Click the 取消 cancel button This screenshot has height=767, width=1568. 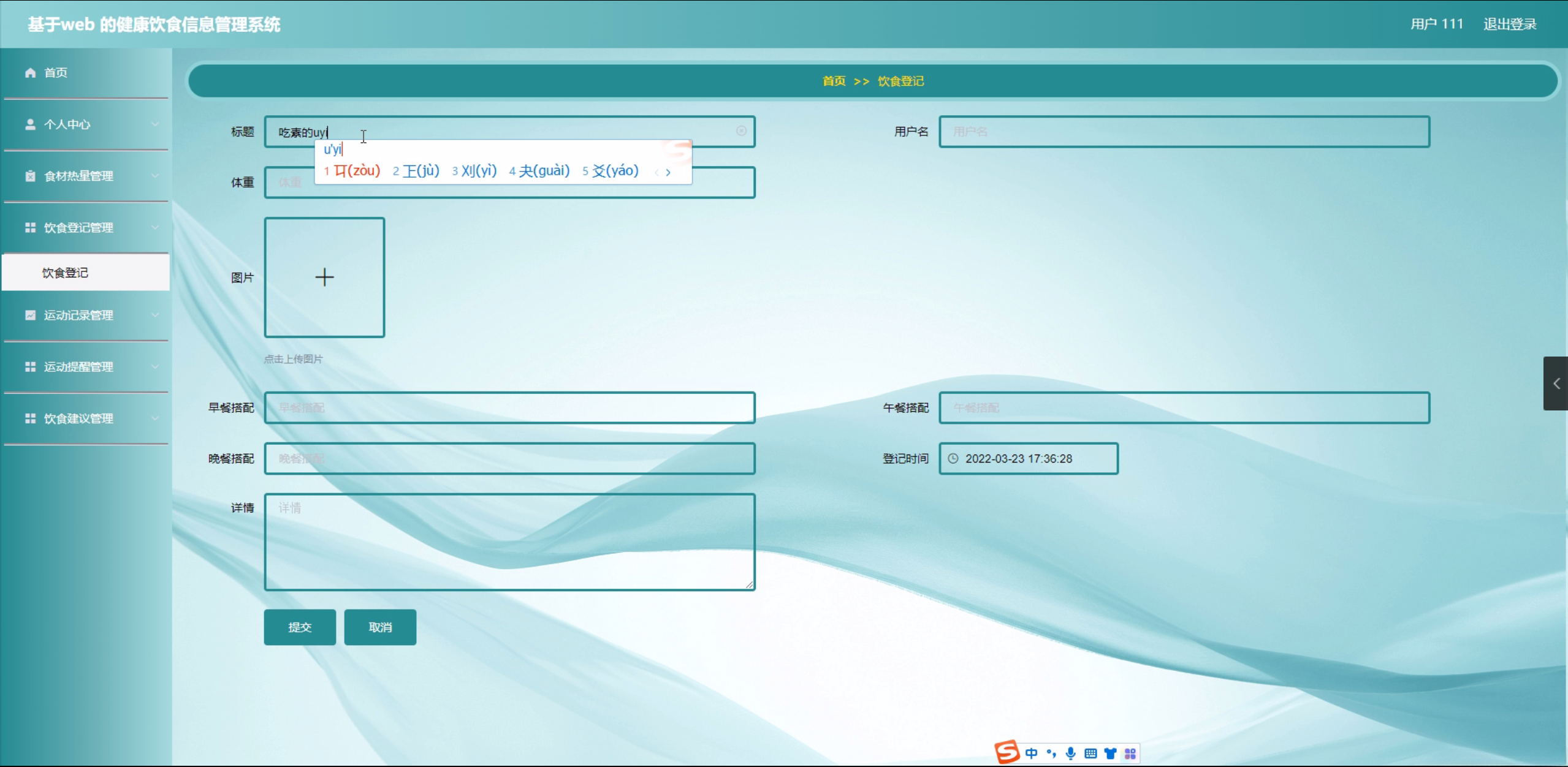[x=380, y=627]
